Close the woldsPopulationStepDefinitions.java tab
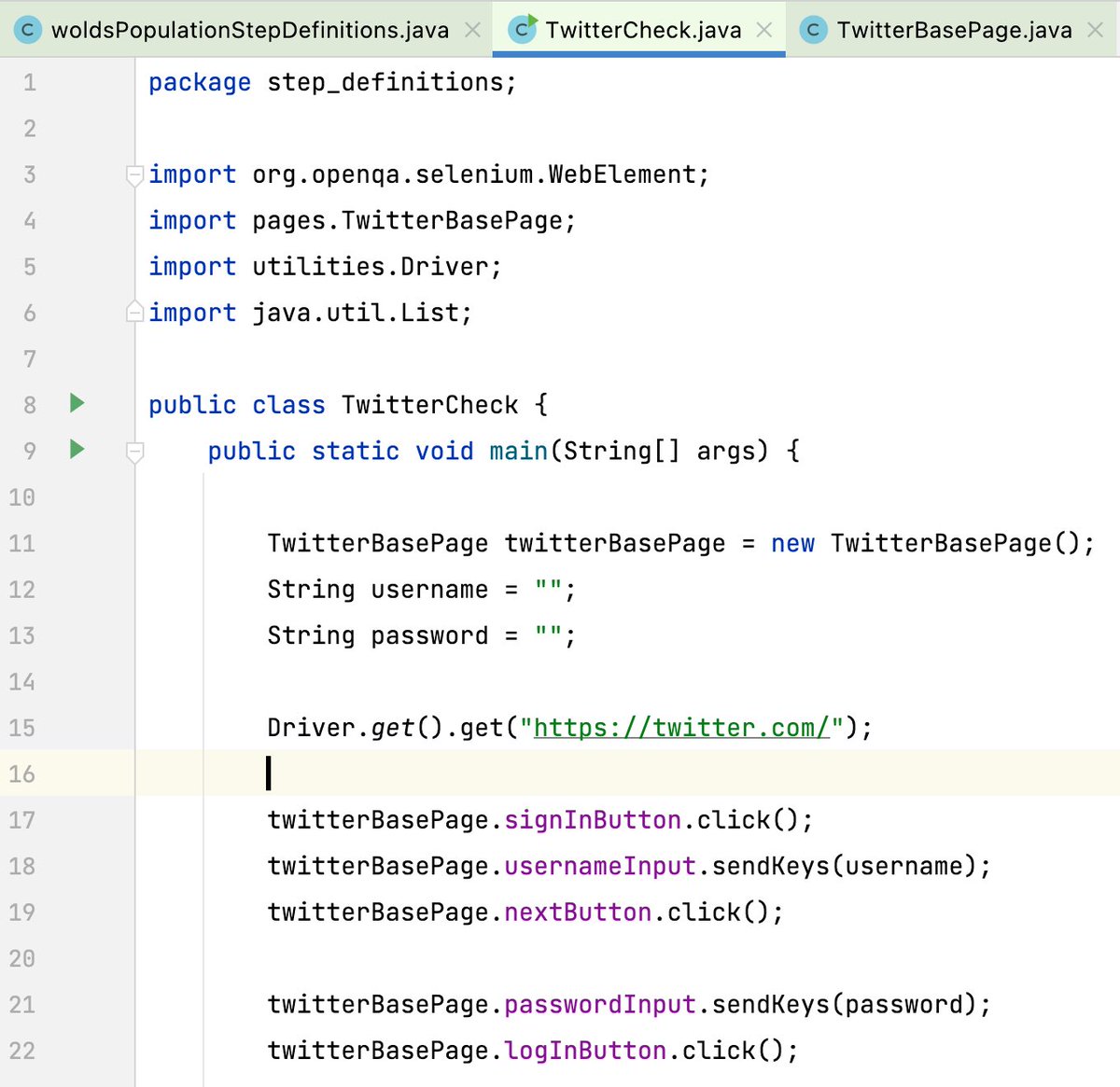1120x1087 pixels. point(473,30)
